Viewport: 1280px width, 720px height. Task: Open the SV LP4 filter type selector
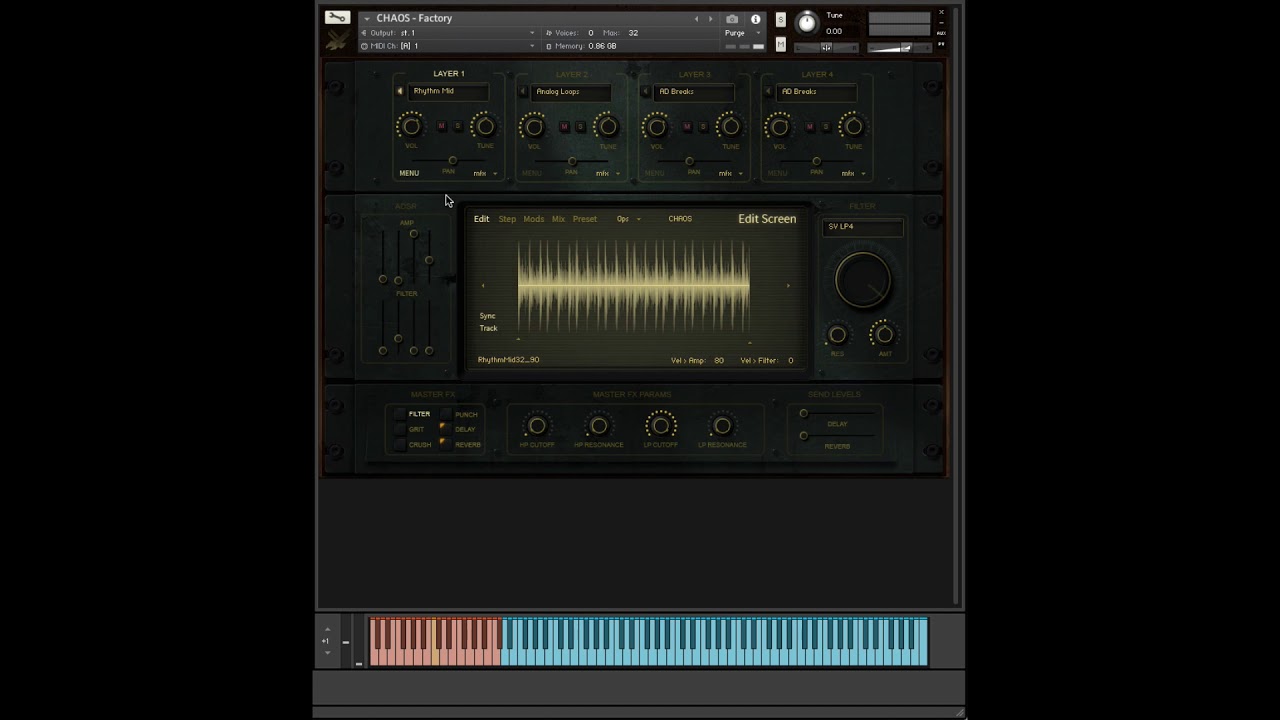pyautogui.click(x=862, y=227)
